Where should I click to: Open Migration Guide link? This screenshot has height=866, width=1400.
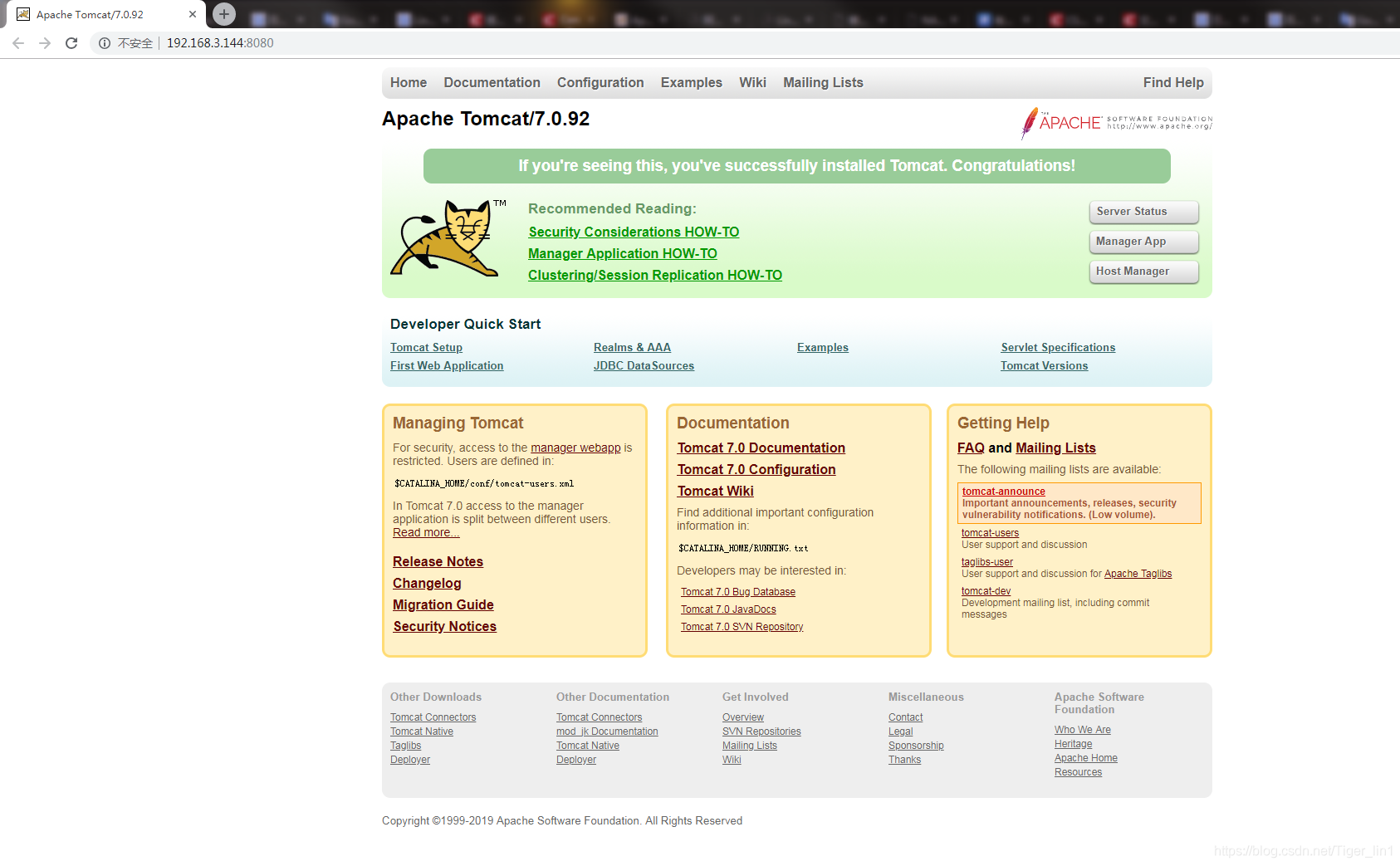coord(443,605)
